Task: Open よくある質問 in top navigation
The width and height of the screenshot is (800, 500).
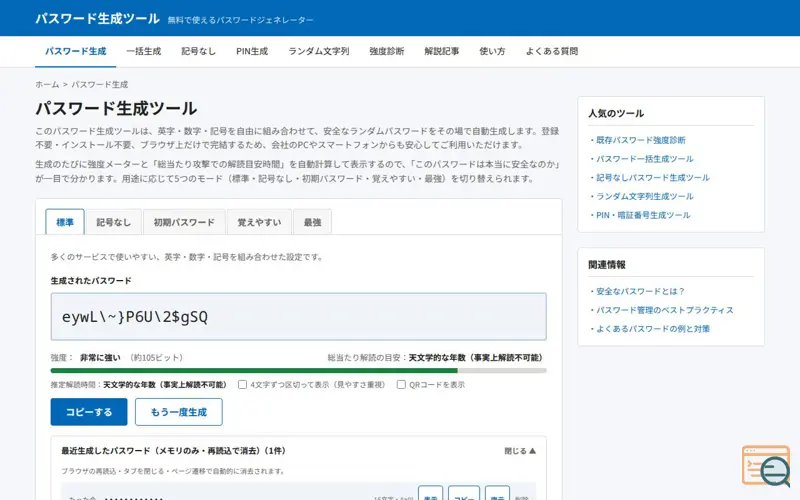Action: point(552,51)
